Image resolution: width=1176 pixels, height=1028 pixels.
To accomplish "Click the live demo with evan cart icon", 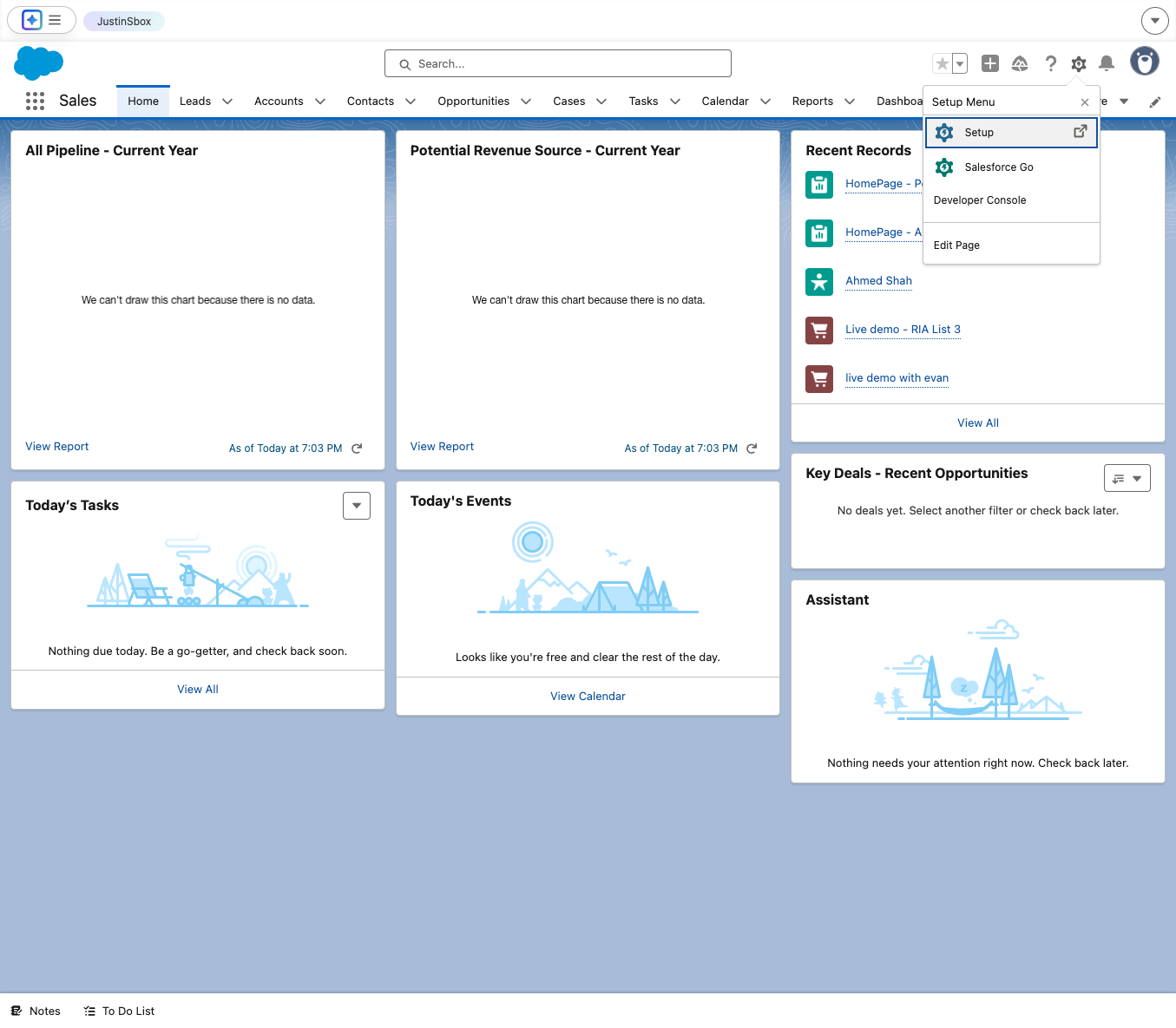I will tap(819, 379).
